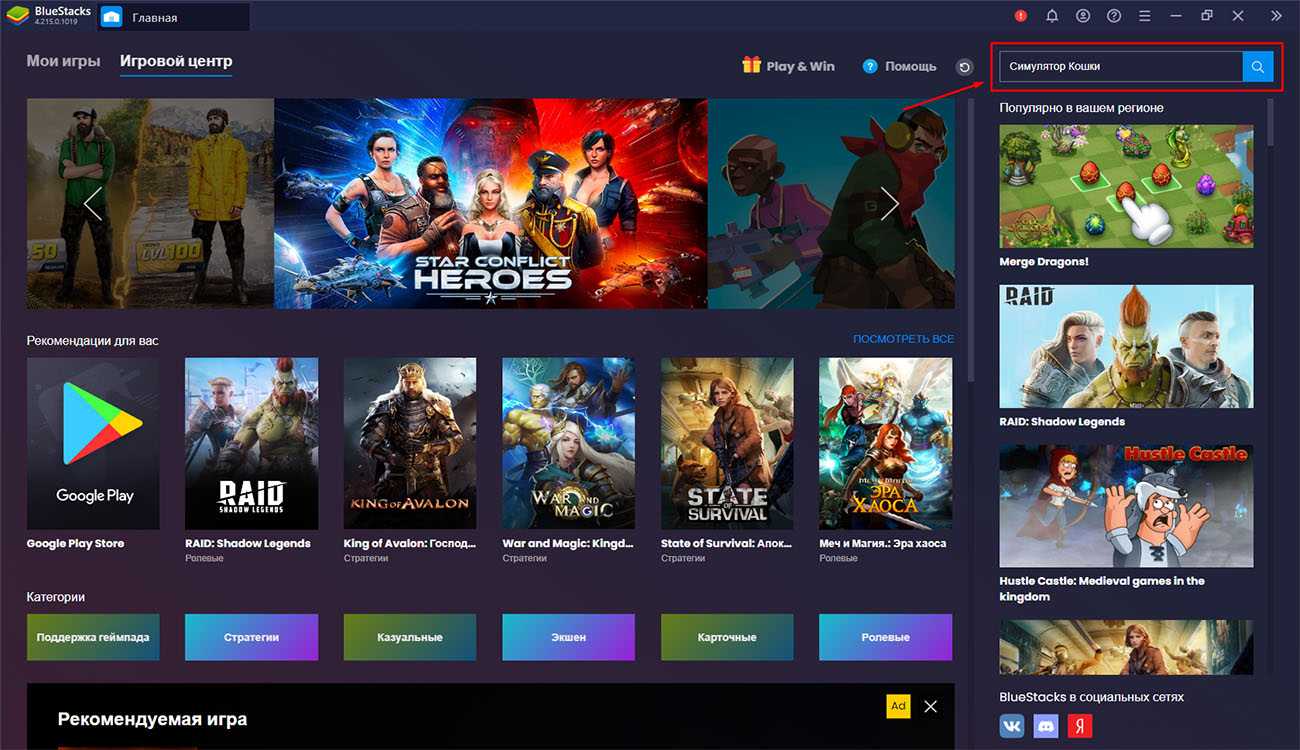
Task: Open the Yandex social icon
Action: pyautogui.click(x=1080, y=725)
